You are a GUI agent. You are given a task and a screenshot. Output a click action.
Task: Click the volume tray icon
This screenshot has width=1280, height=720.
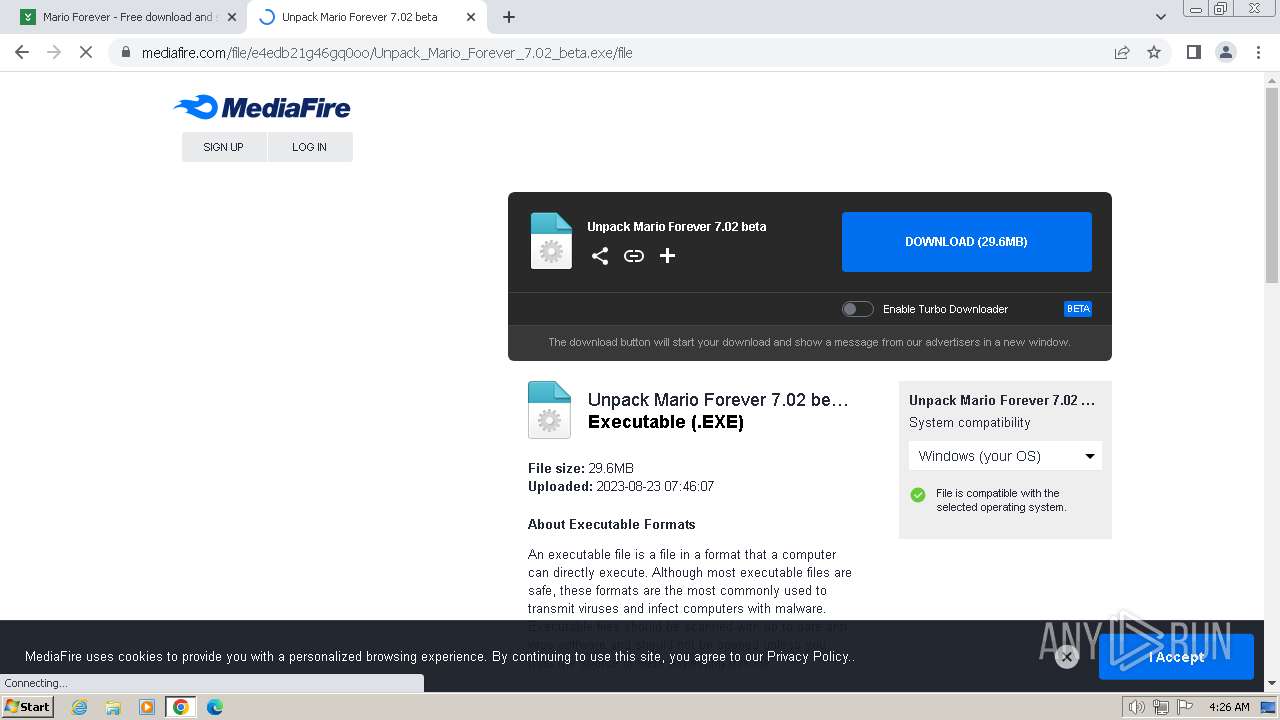[1136, 707]
